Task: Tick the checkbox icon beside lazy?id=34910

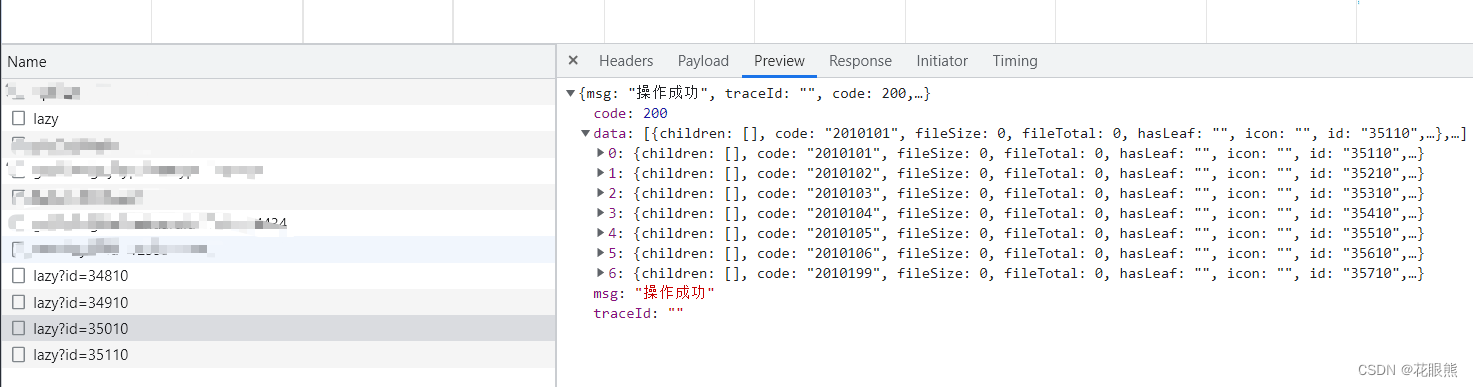Action: pos(19,302)
